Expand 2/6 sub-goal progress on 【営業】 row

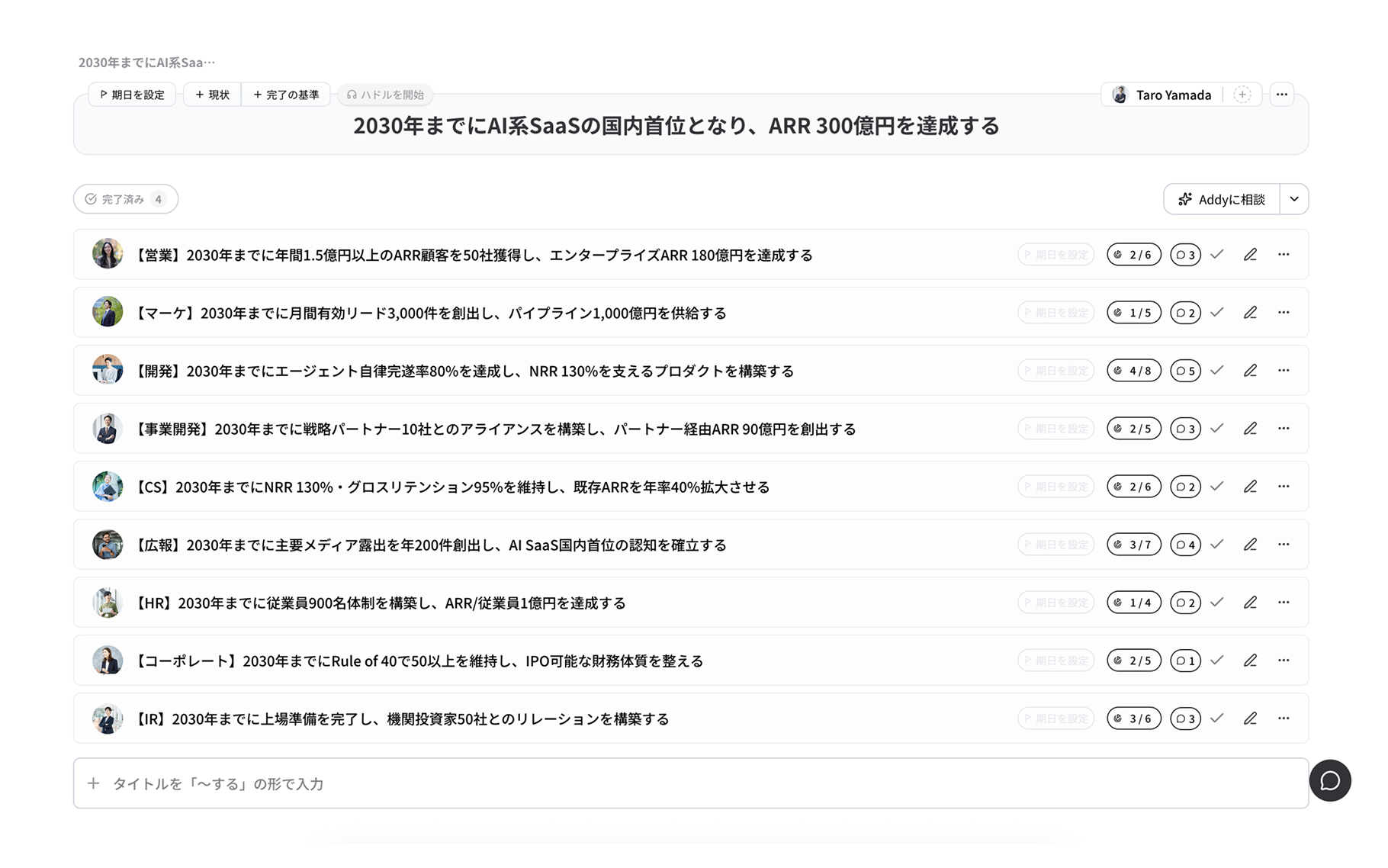click(1134, 255)
